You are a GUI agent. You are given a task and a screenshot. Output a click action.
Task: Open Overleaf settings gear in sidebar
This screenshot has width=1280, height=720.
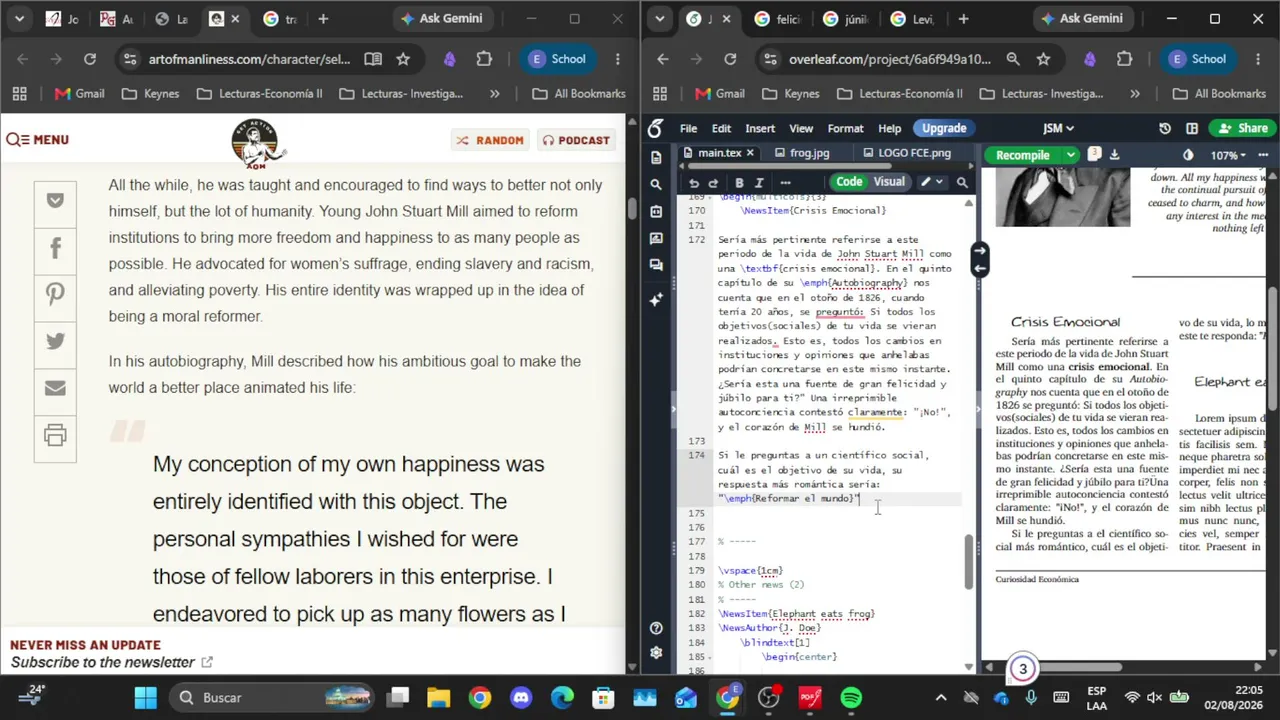pos(656,653)
